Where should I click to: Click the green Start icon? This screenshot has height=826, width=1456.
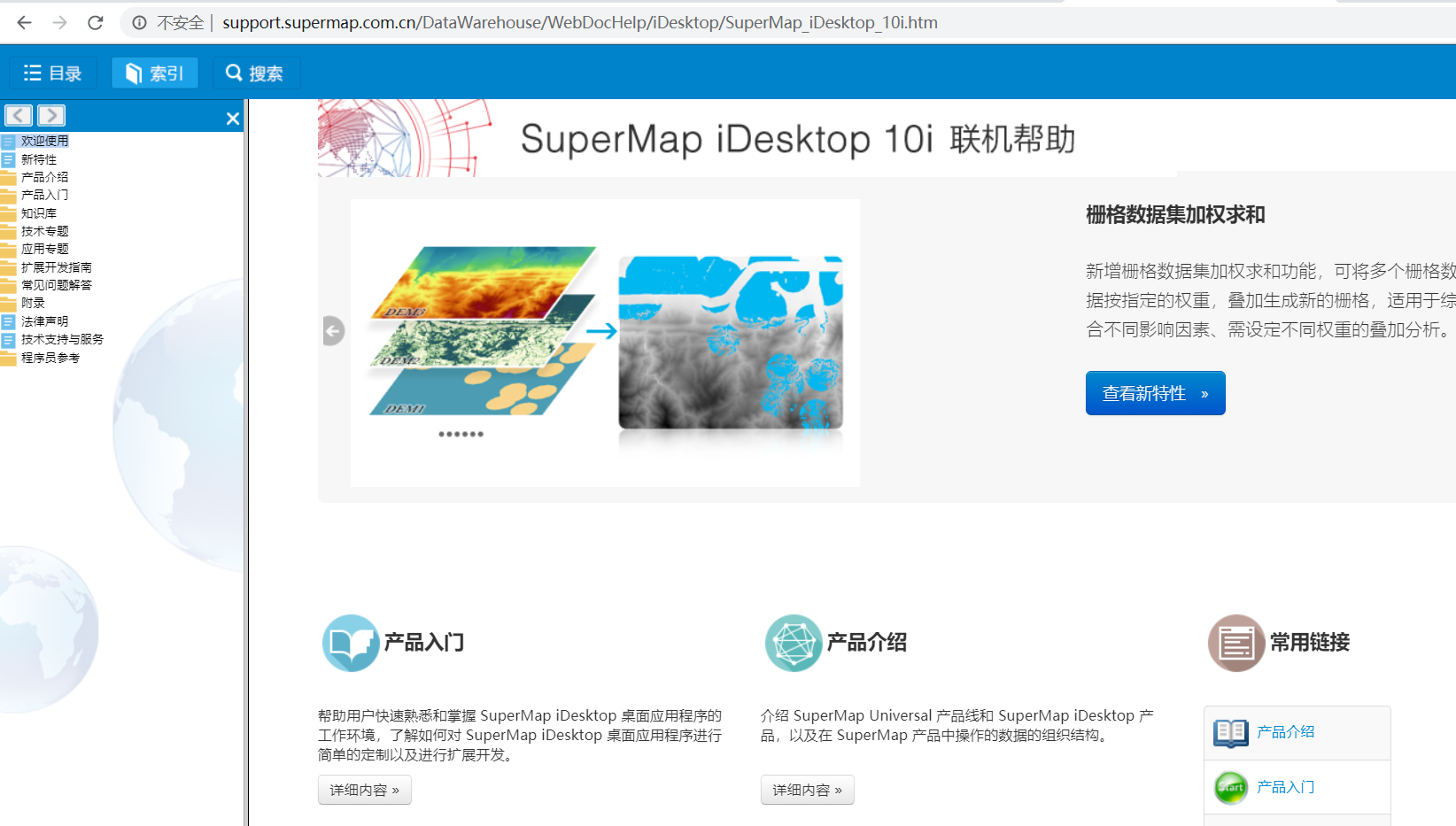point(1230,787)
